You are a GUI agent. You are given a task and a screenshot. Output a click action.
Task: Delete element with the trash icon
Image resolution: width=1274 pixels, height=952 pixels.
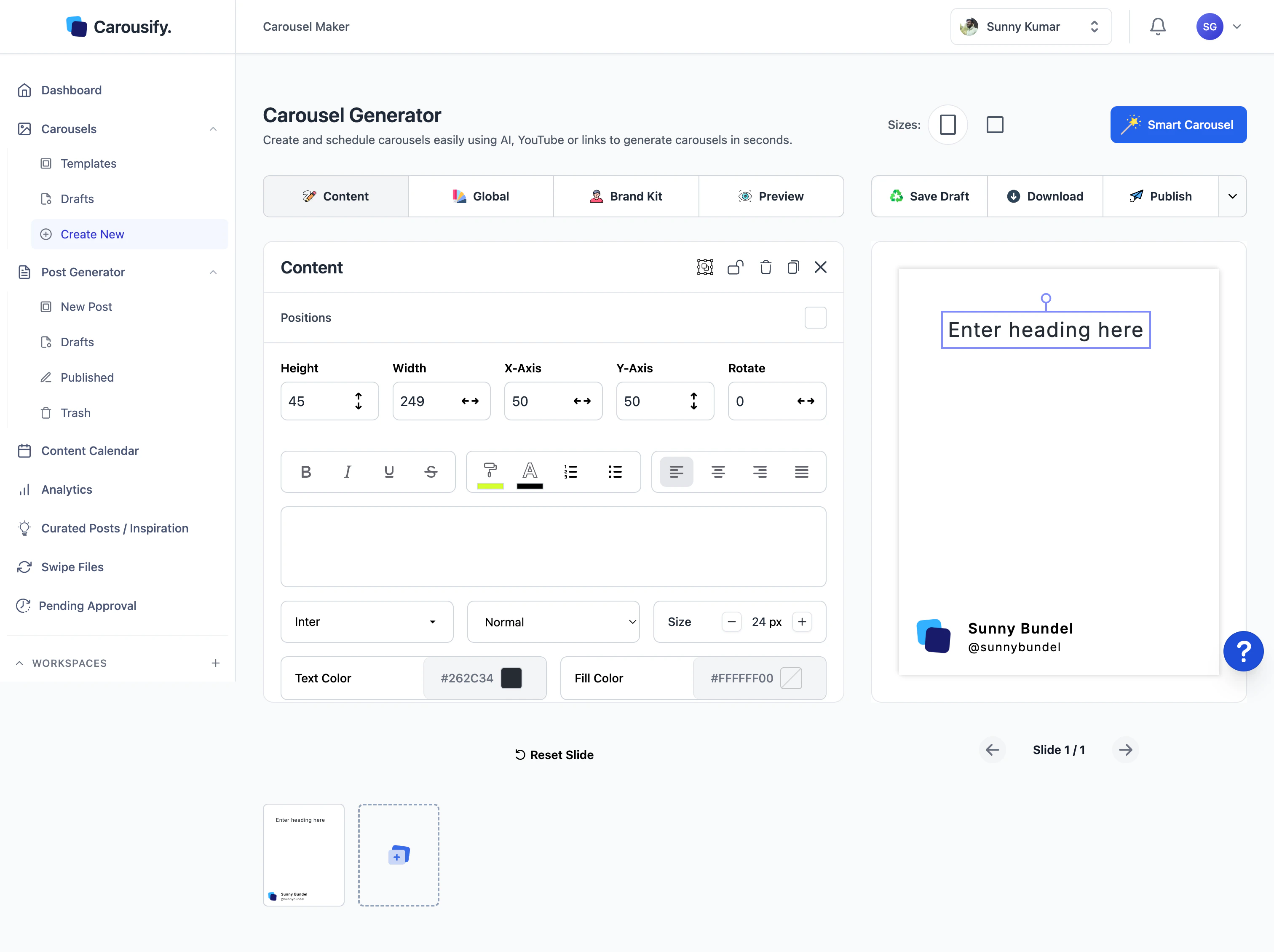coord(765,267)
